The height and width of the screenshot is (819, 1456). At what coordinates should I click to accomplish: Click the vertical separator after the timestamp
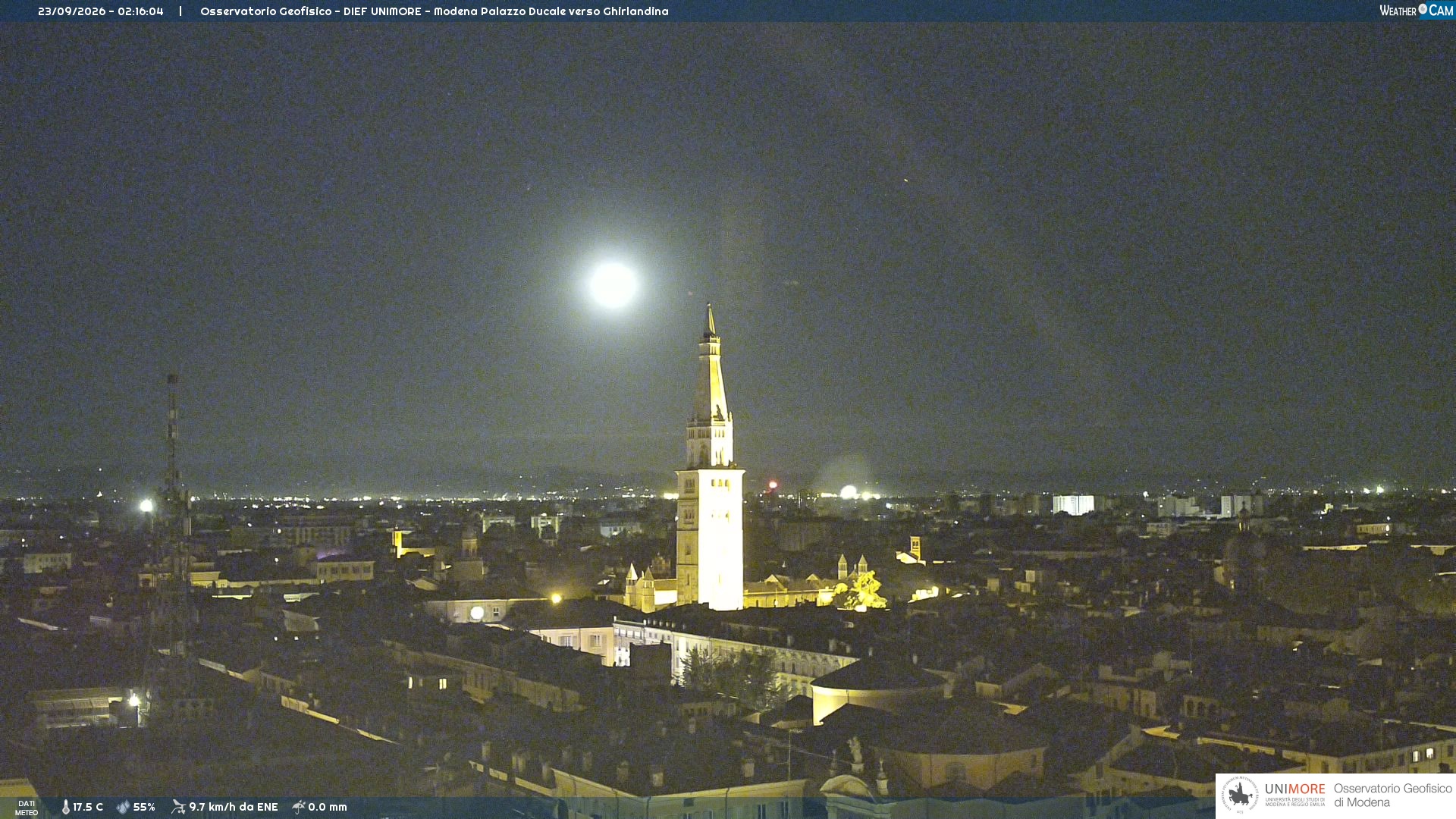(180, 11)
